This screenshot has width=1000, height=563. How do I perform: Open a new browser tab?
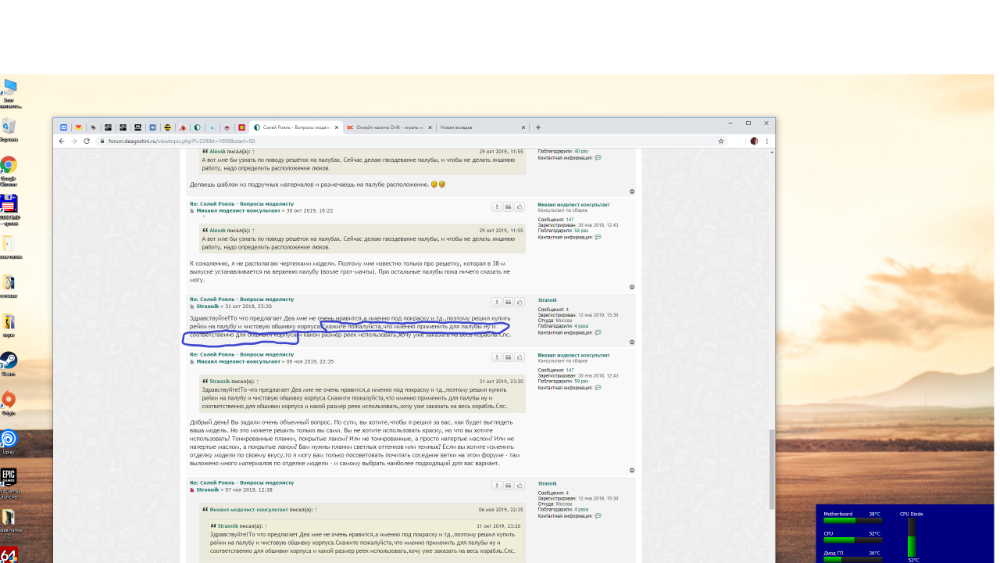[538, 127]
